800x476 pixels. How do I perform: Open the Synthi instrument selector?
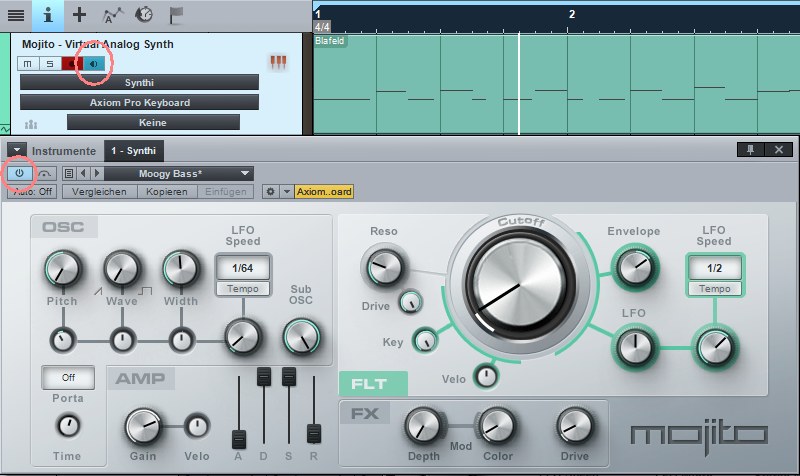click(x=139, y=82)
